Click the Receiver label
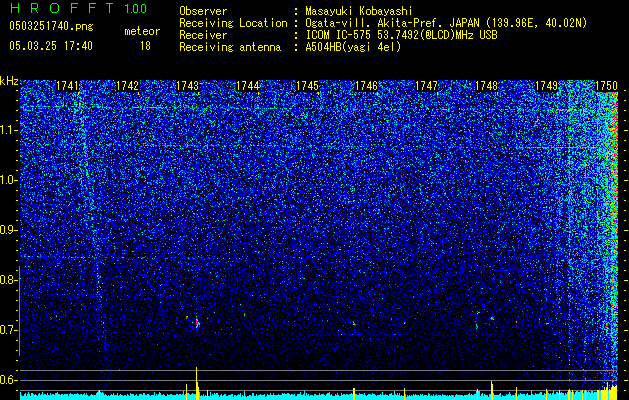 (203, 35)
